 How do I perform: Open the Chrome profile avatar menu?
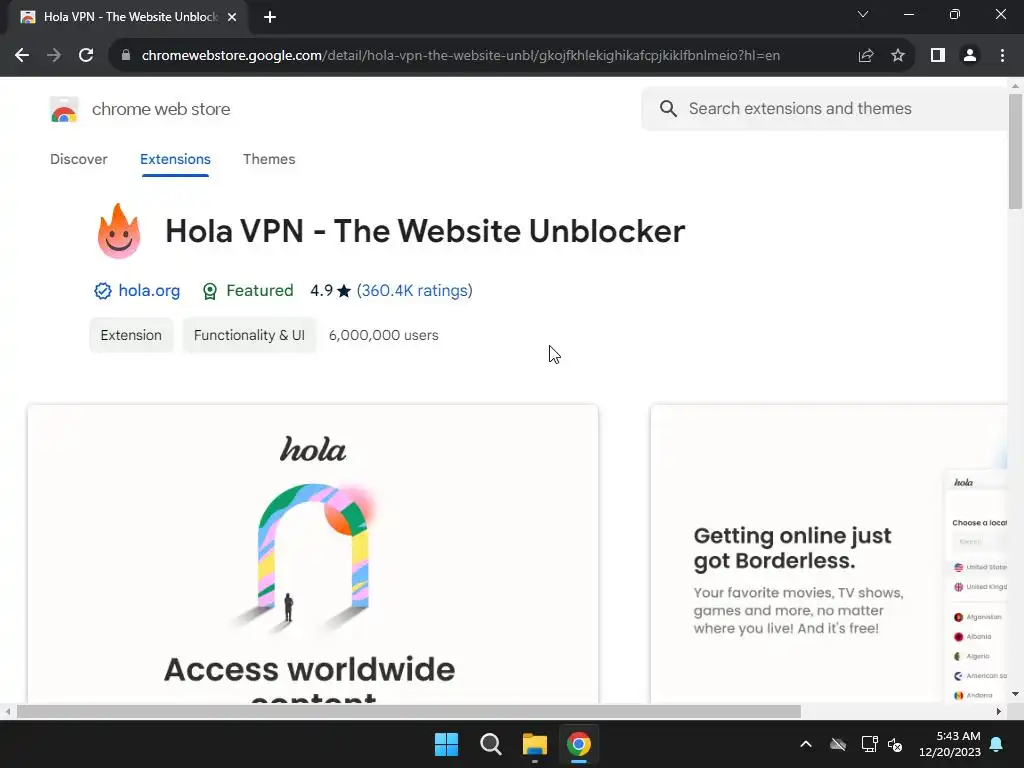(x=970, y=56)
